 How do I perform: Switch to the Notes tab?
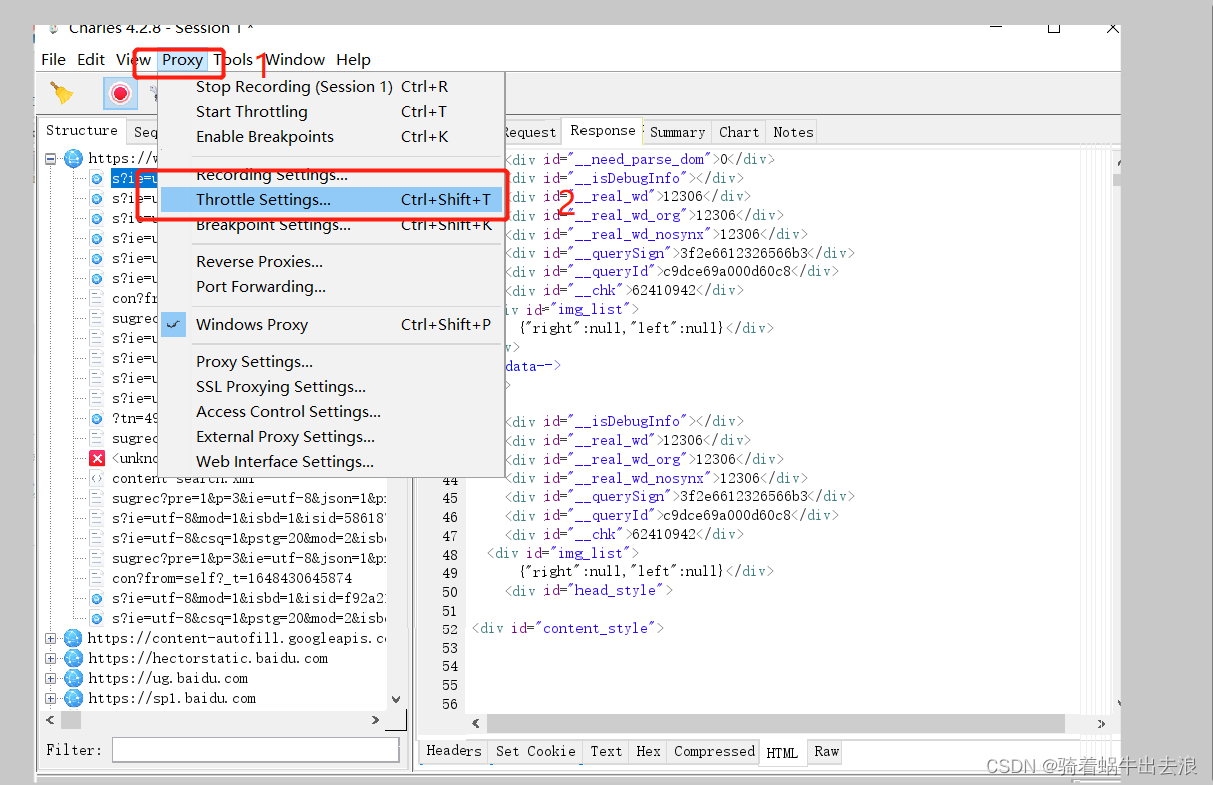point(793,132)
